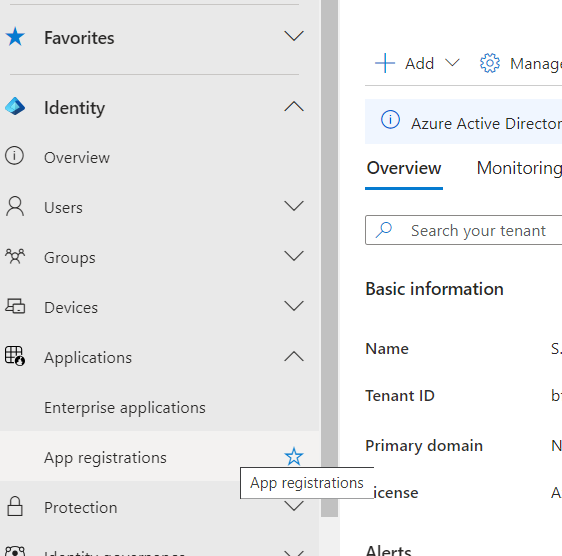Click the 'Primary domain' label

click(x=424, y=446)
